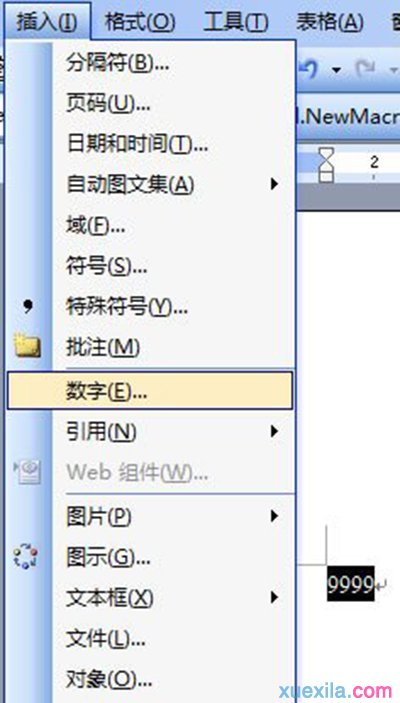Click the redo arrow toolbar icon
400x703 pixels.
coord(365,68)
